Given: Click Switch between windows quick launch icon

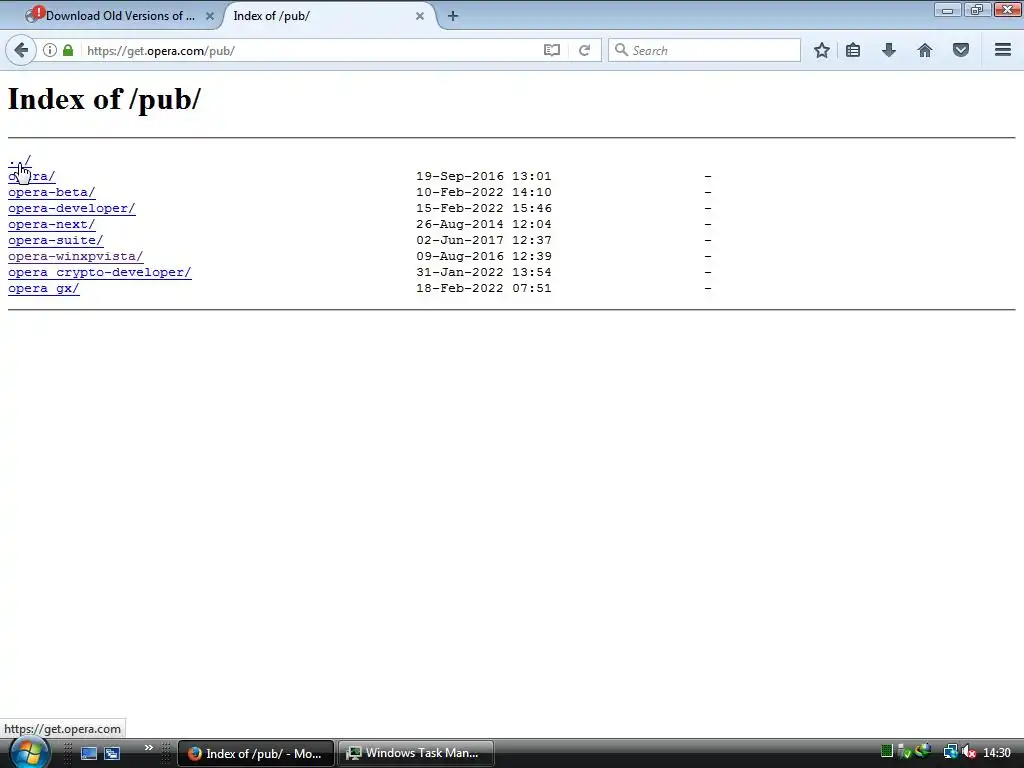Looking at the screenshot, I should (x=112, y=753).
